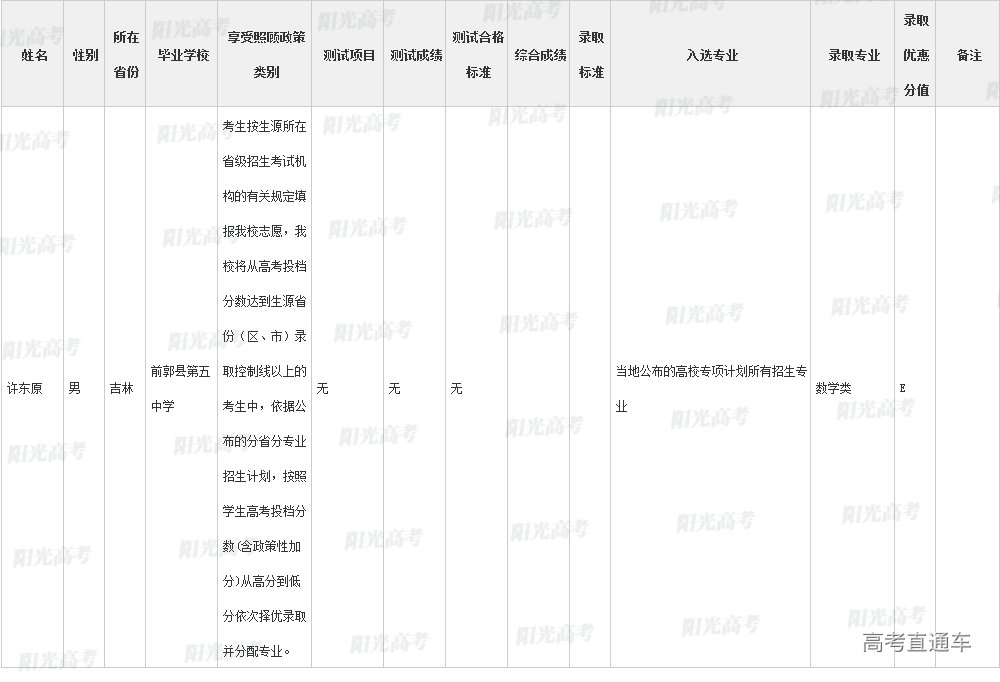Select the 毕业学校 column header

click(x=183, y=55)
